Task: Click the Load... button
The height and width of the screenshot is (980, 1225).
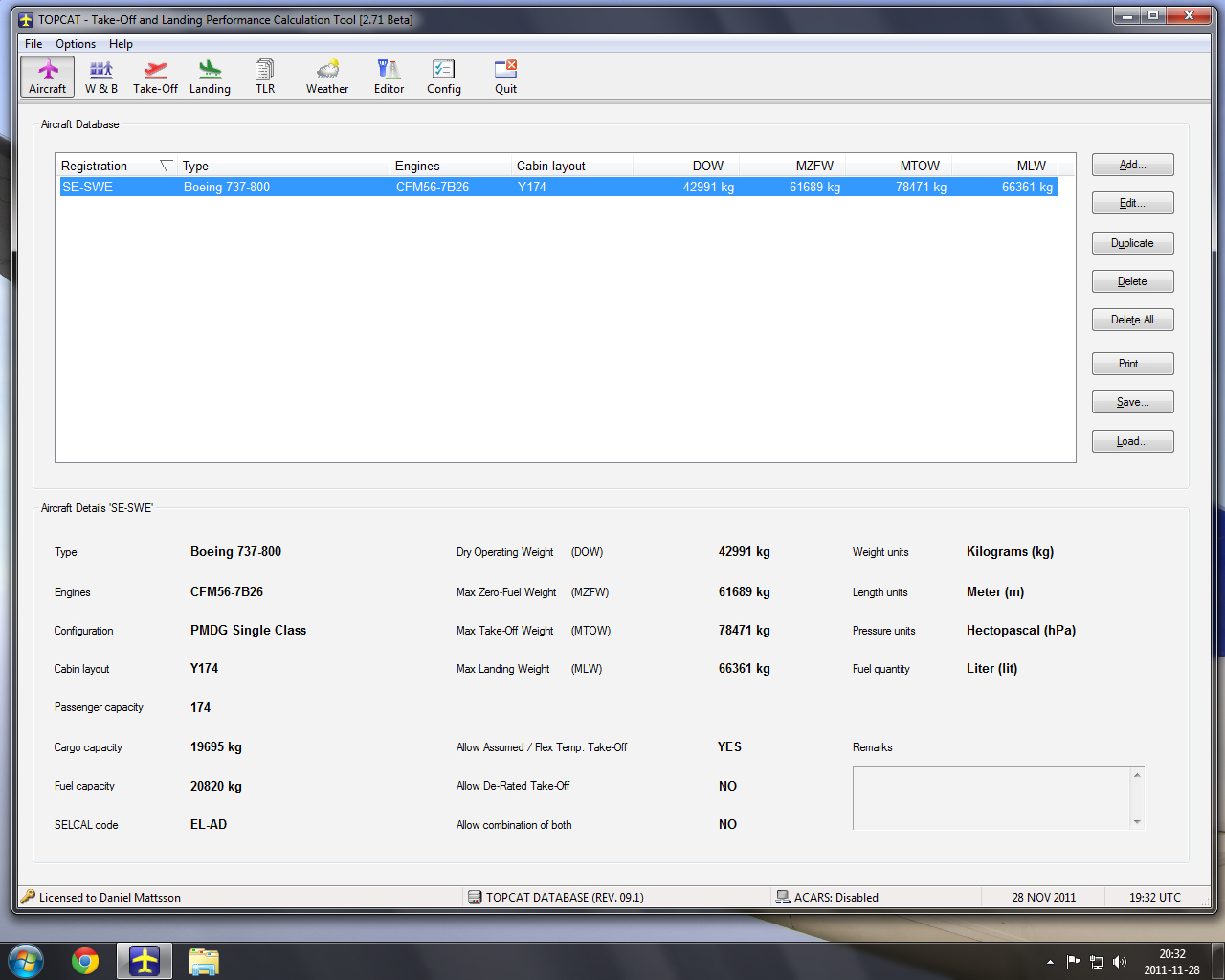Action: pos(1133,441)
